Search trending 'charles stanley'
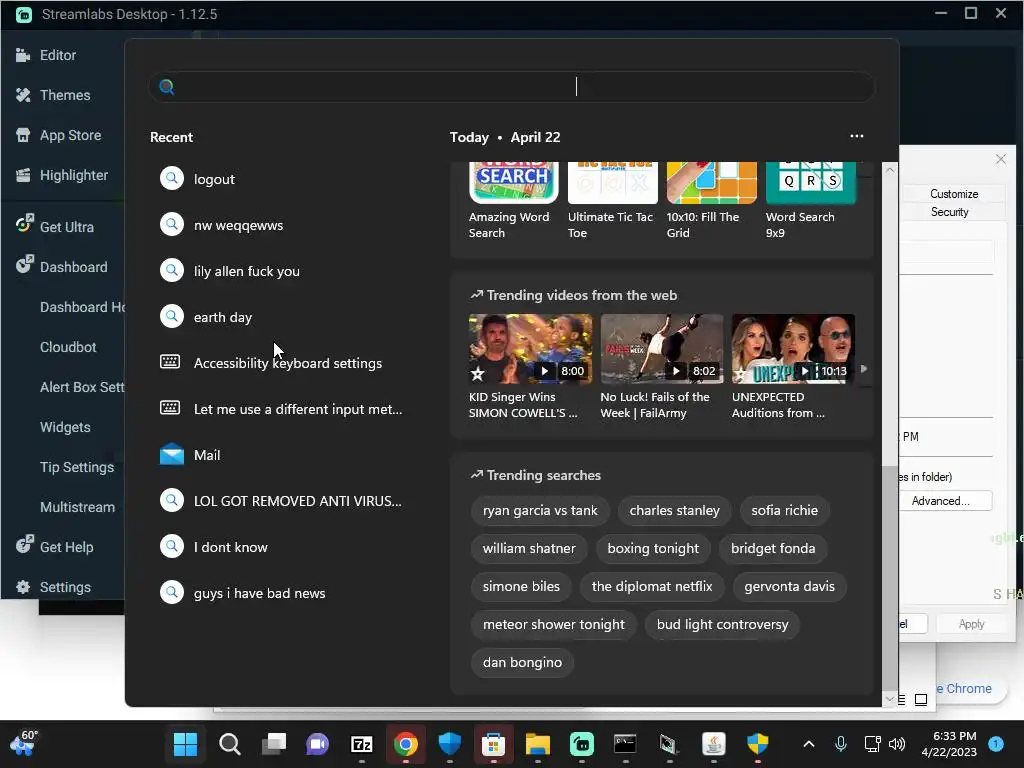The image size is (1024, 768). pos(675,511)
